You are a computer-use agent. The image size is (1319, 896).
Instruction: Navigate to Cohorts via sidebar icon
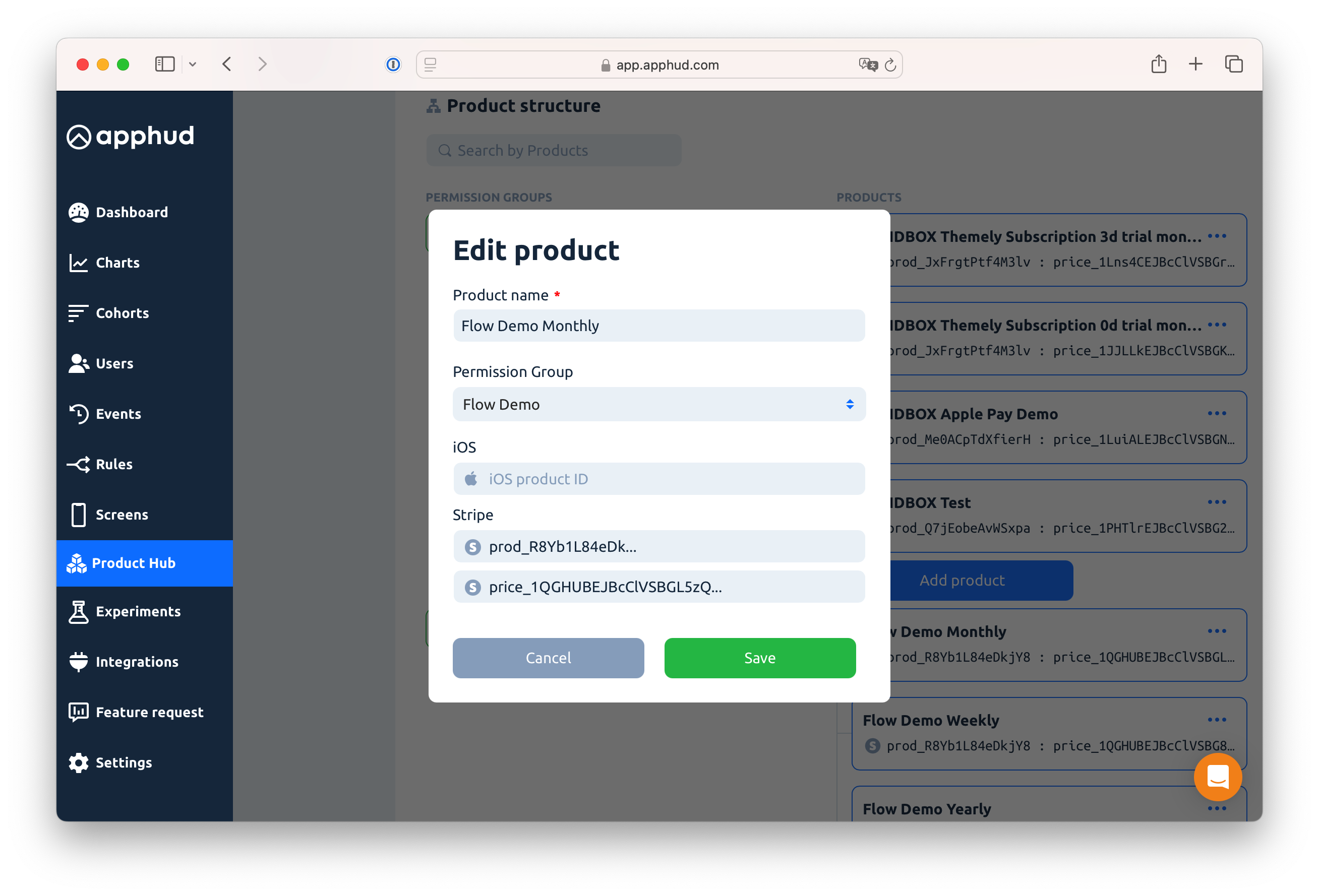[x=78, y=313]
